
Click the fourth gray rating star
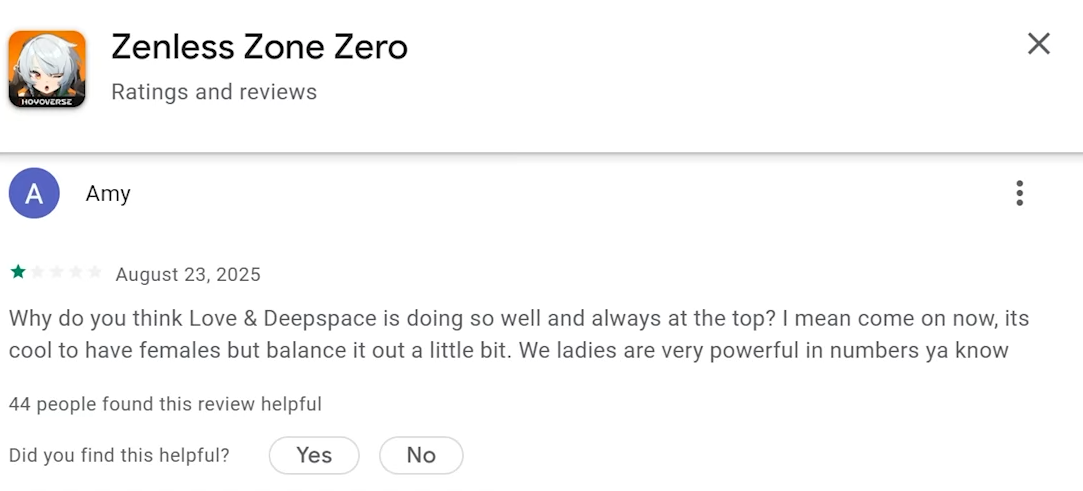(75, 272)
